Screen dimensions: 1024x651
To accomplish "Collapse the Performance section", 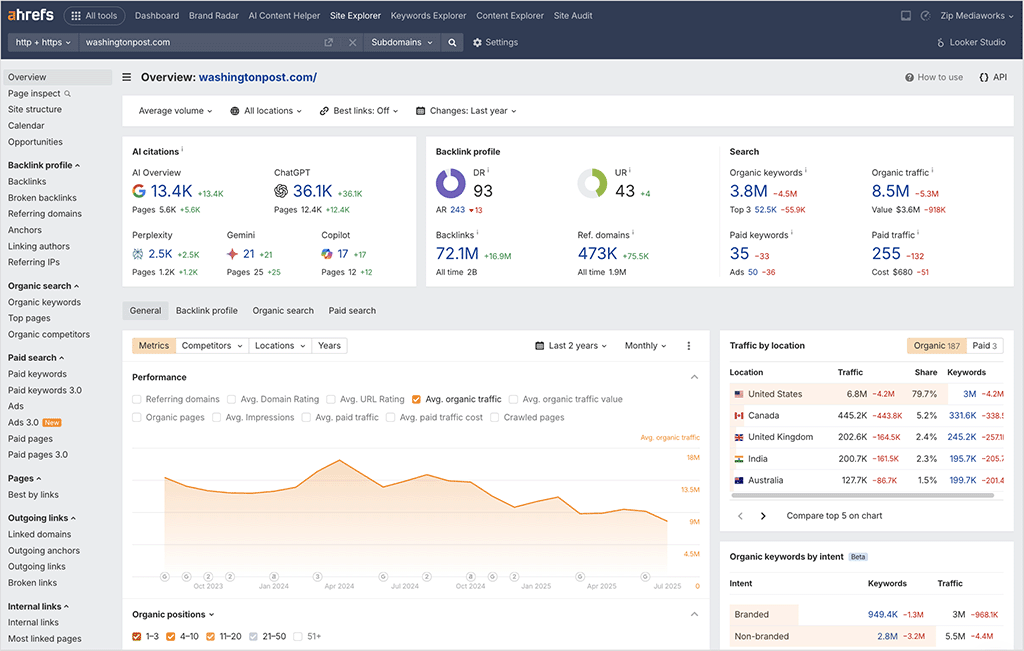I will (x=694, y=377).
